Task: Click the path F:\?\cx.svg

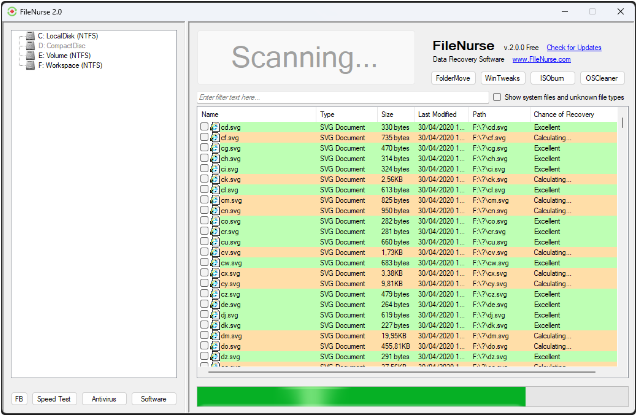Action: click(490, 273)
